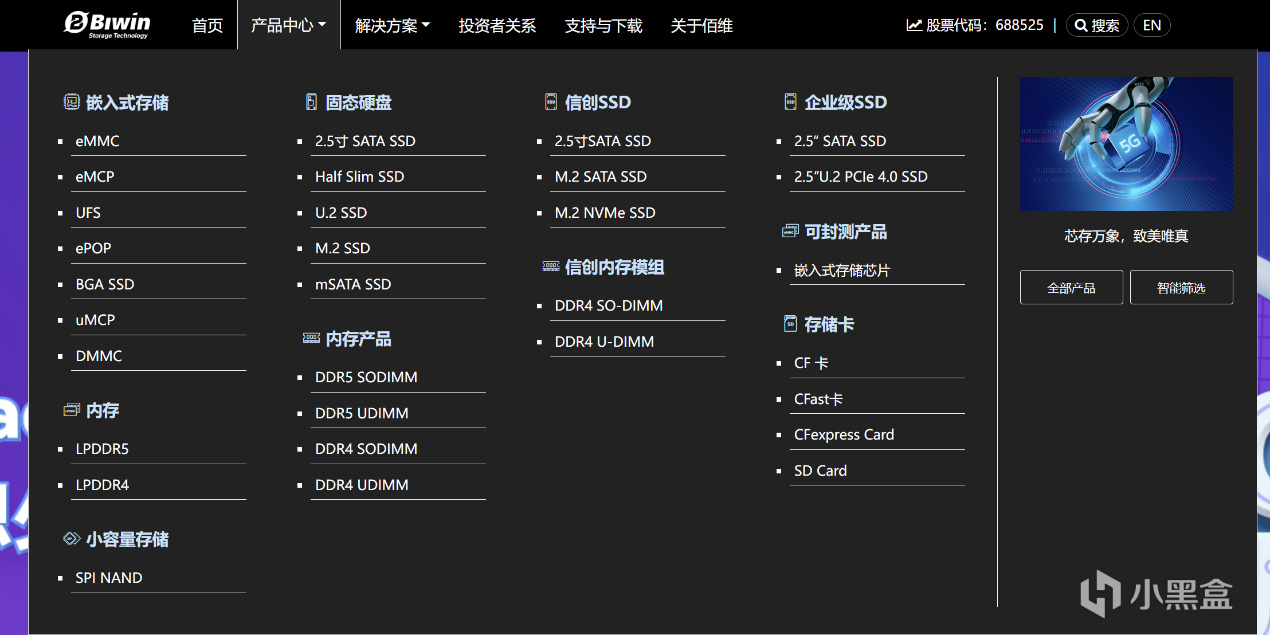
Task: Click the 搜索 button
Action: click(1097, 25)
